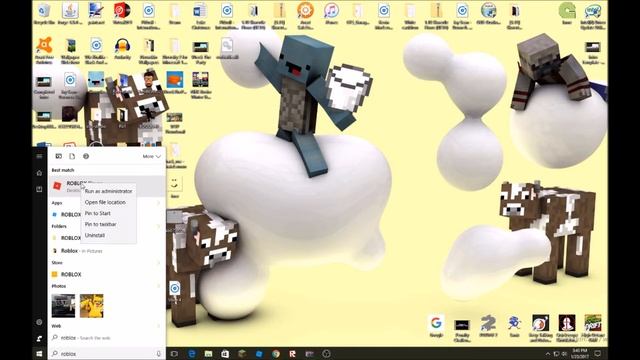
Task: Click the taskbar clock and date
Action: point(579,353)
